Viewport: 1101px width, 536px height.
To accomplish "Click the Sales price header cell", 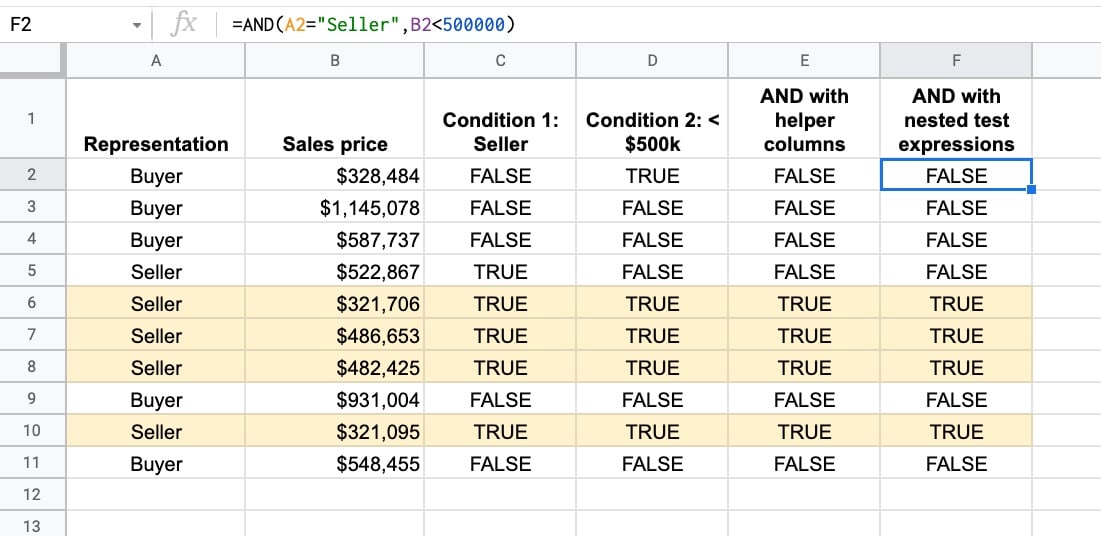I will tap(335, 118).
